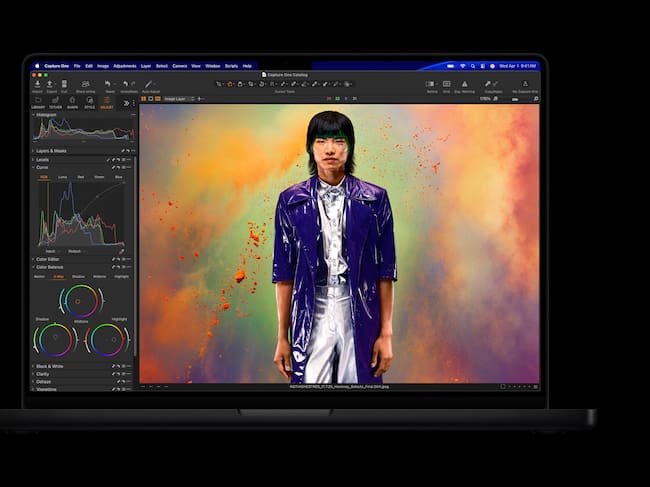Click the Auto Adjust wand icon

(149, 85)
